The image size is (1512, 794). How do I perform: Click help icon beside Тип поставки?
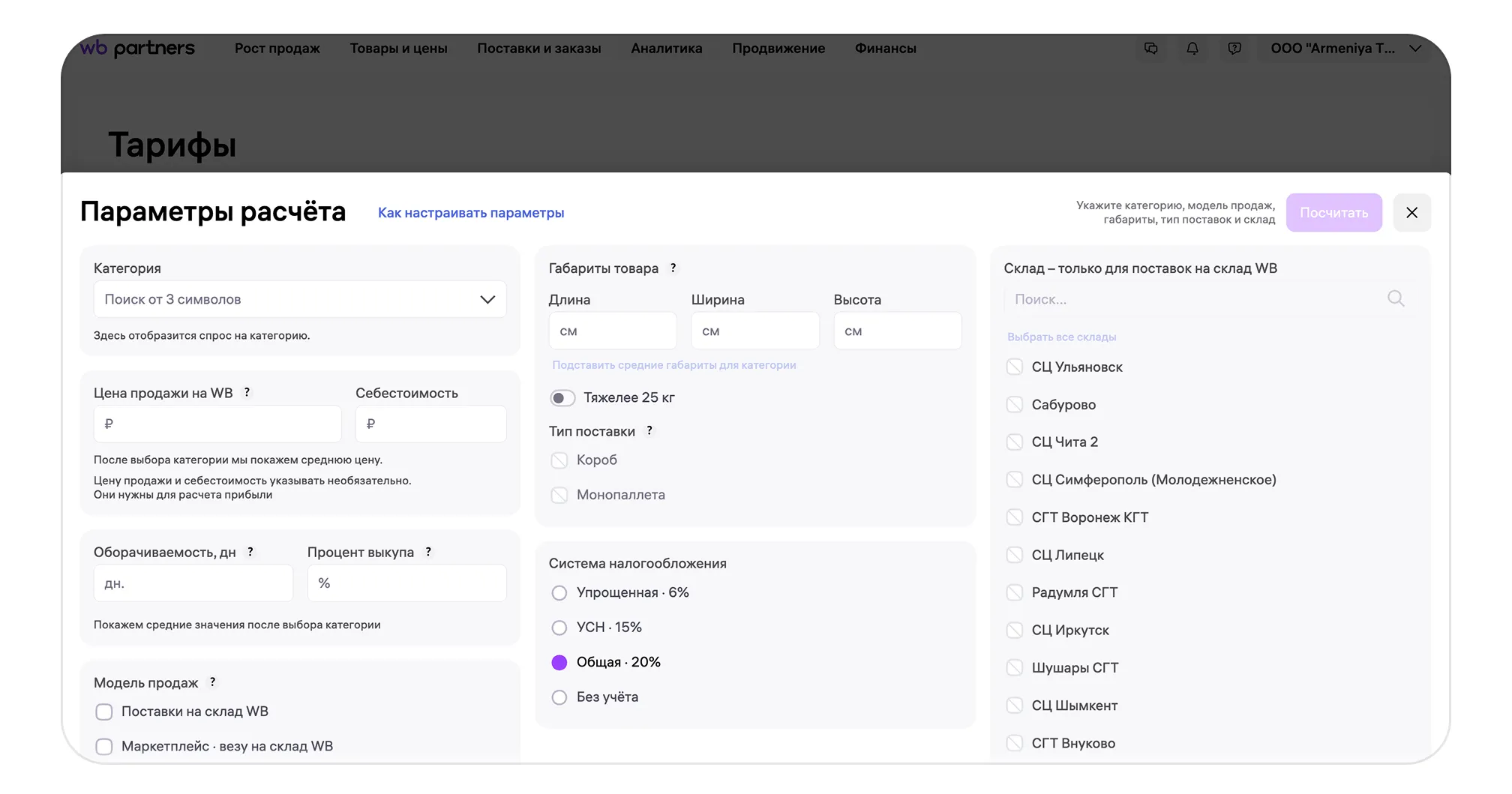tap(649, 431)
